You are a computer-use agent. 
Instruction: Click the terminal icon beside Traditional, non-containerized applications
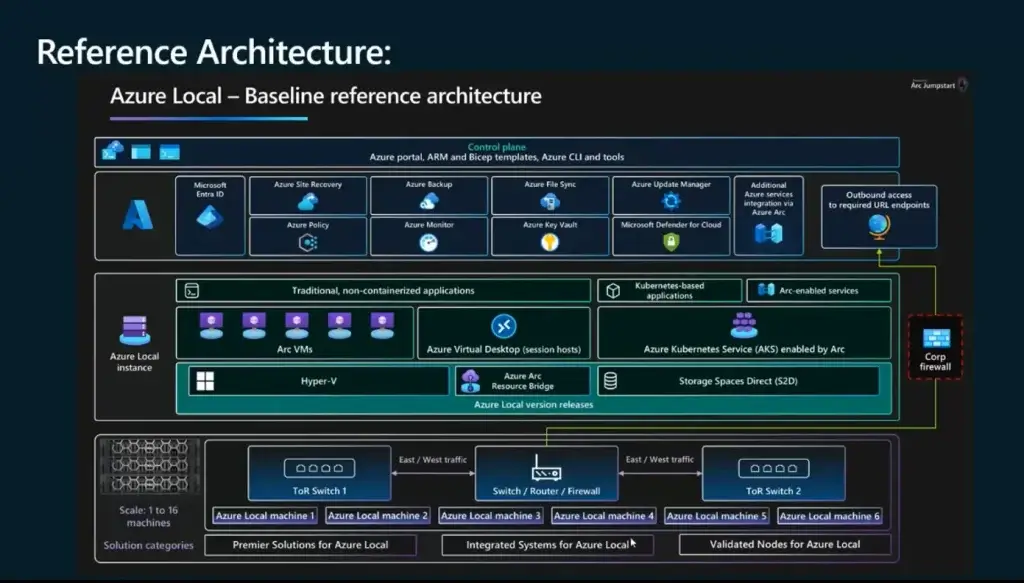(191, 291)
